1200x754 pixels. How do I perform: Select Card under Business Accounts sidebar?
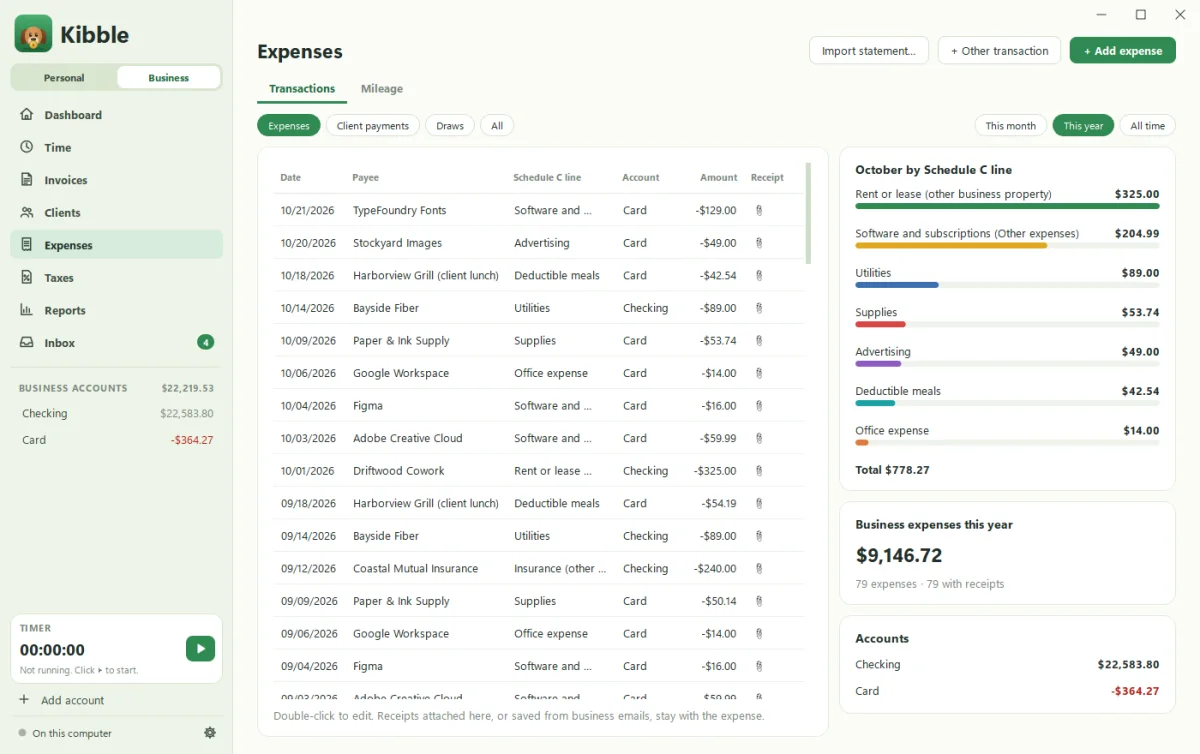(x=117, y=440)
